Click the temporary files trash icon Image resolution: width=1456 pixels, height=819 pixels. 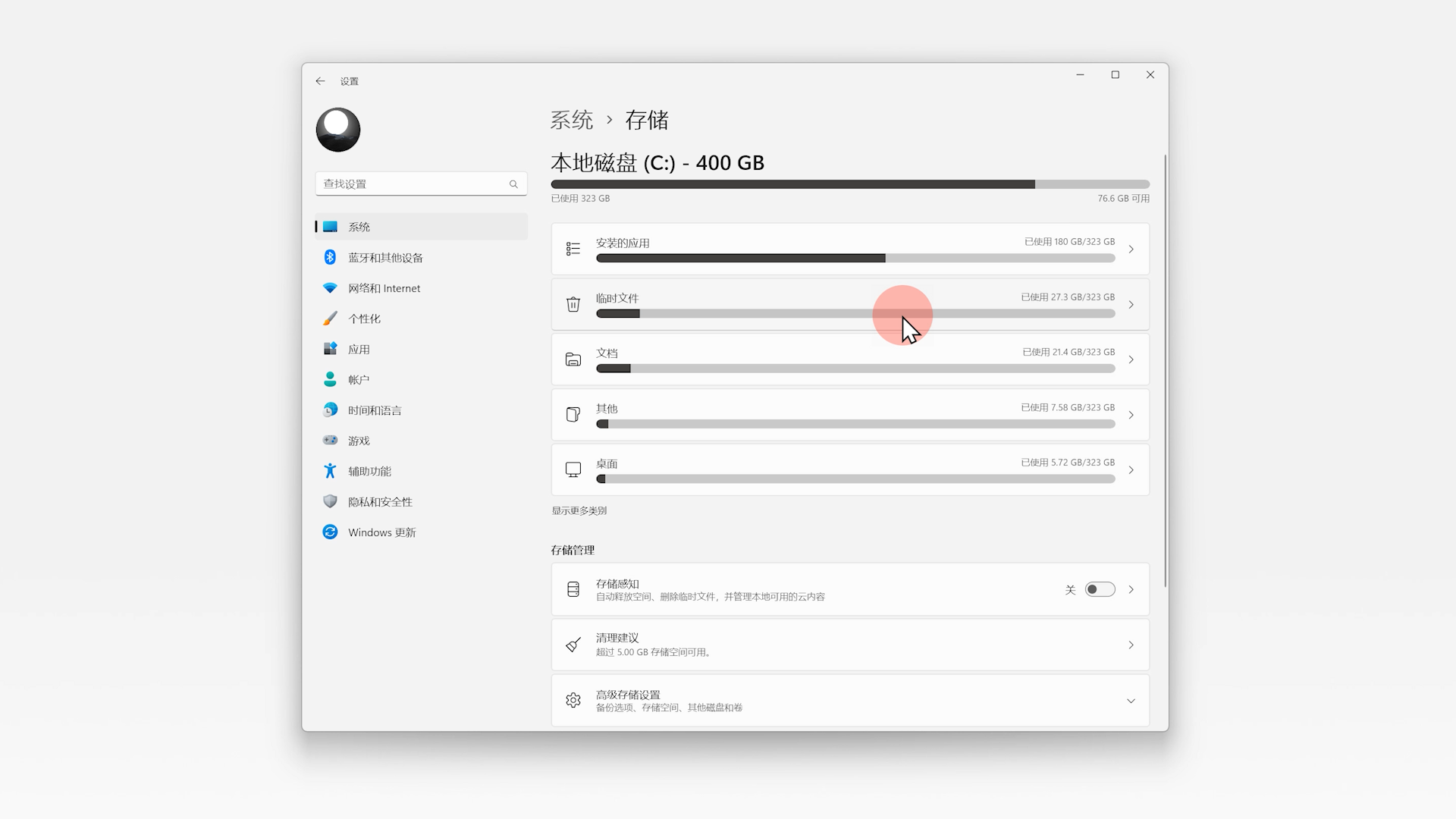tap(573, 304)
